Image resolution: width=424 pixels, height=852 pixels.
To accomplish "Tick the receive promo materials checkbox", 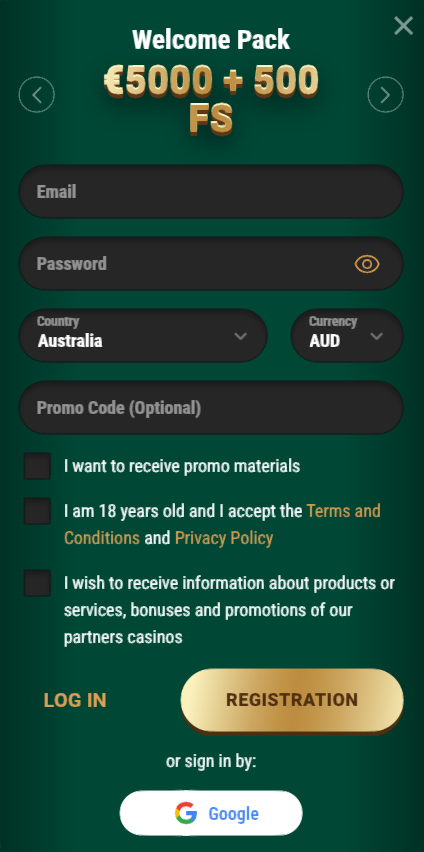I will pos(37,466).
